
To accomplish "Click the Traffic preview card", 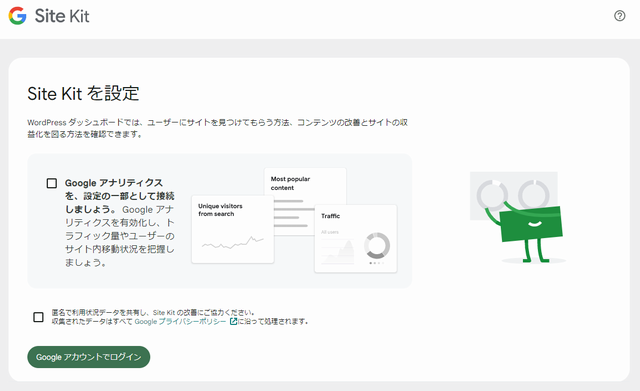I will pos(356,238).
